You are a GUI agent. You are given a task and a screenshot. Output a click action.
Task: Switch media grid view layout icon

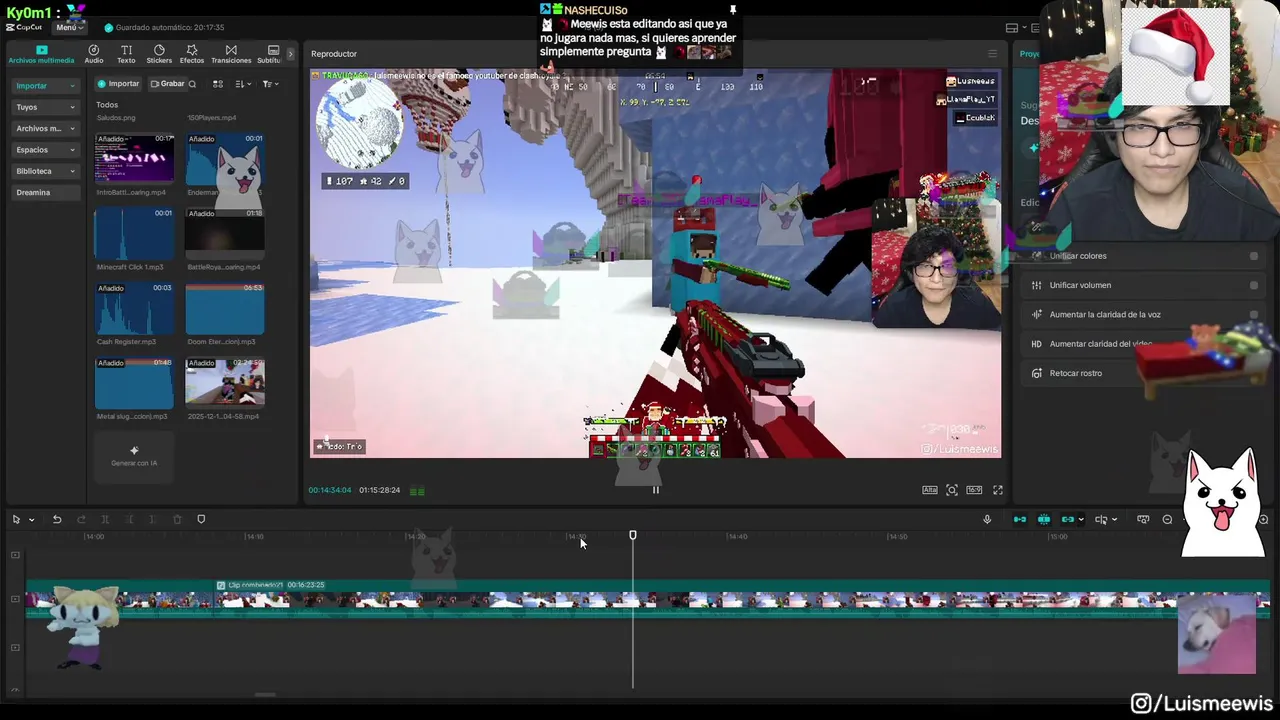point(218,84)
